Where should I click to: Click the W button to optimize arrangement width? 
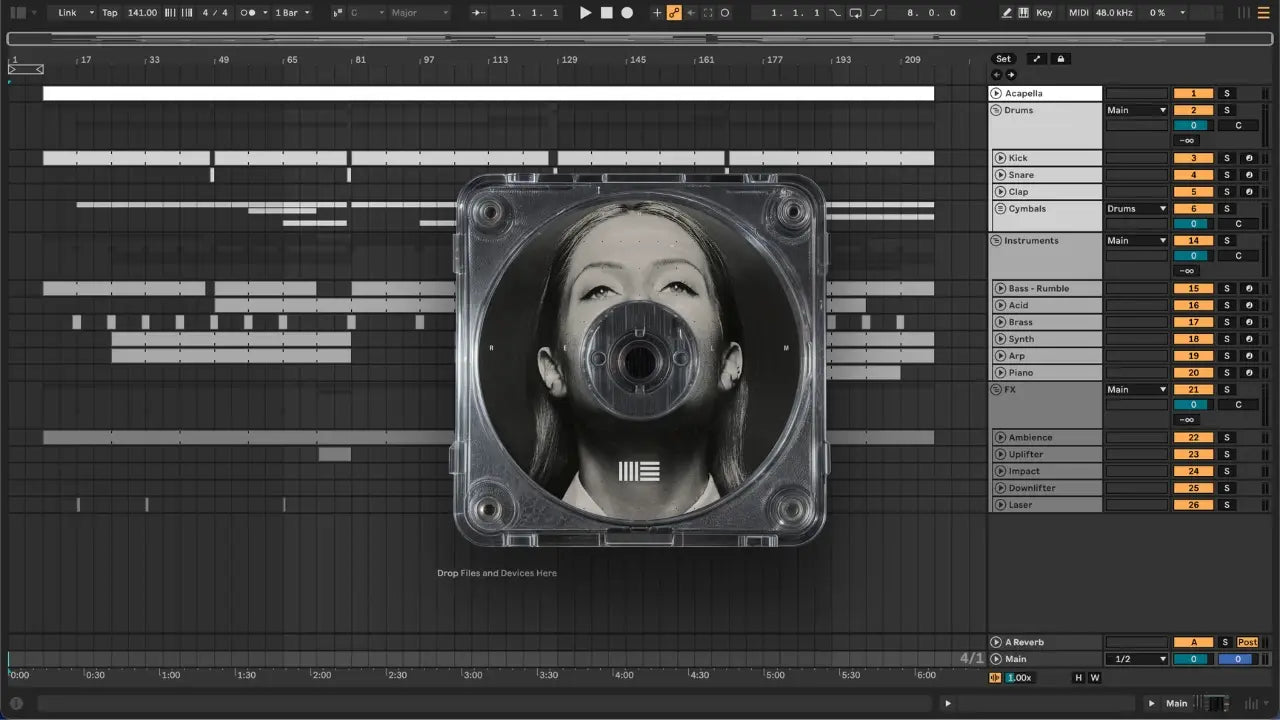(1095, 678)
